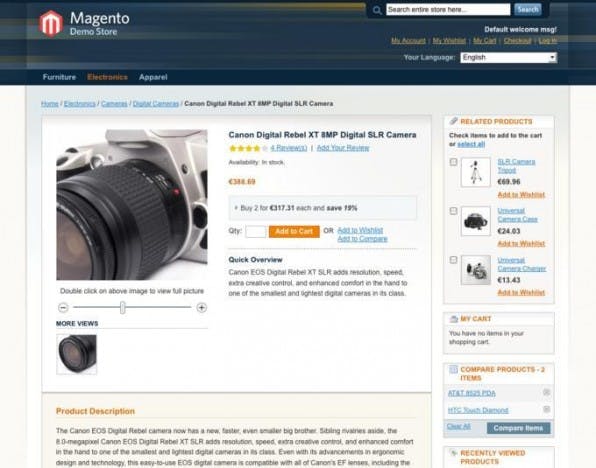Add Universal Camera Charger to Wishlist
The image size is (596, 468).
click(x=521, y=292)
